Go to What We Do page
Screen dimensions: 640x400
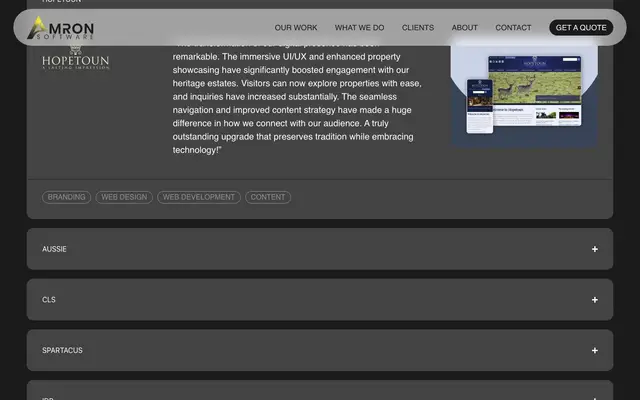pos(360,28)
